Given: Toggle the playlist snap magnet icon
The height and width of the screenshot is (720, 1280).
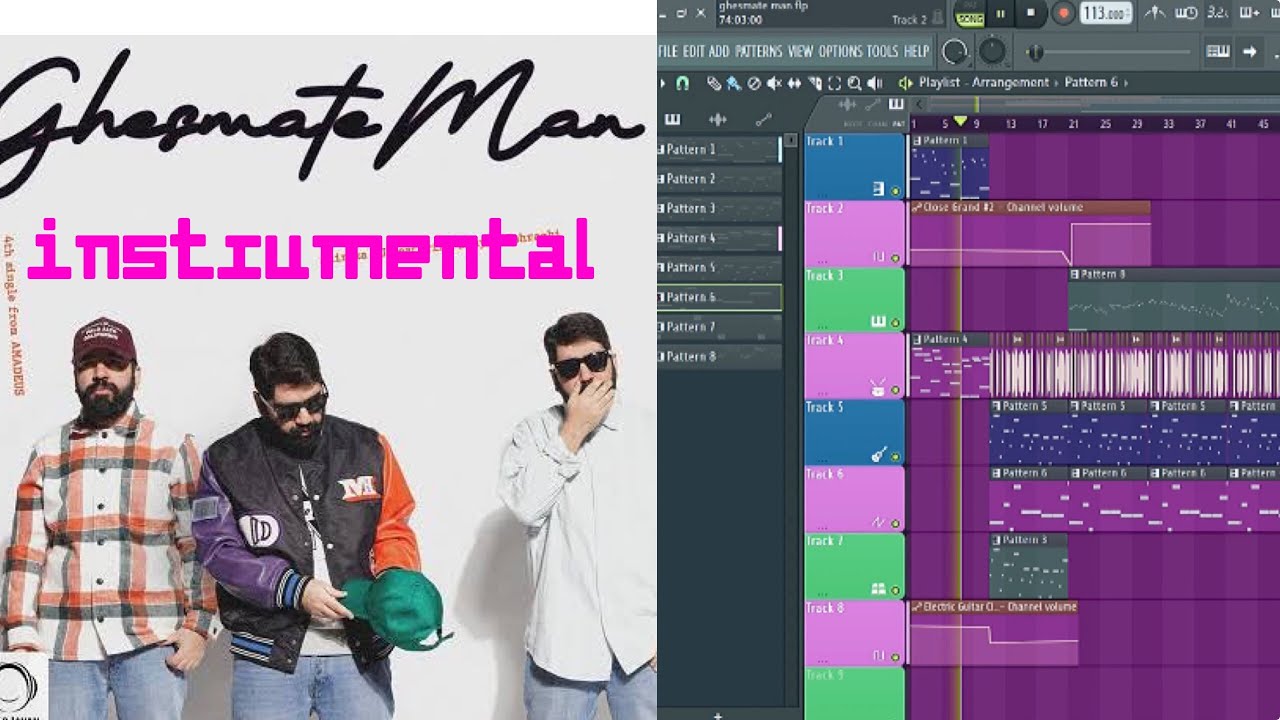Looking at the screenshot, I should 682,83.
